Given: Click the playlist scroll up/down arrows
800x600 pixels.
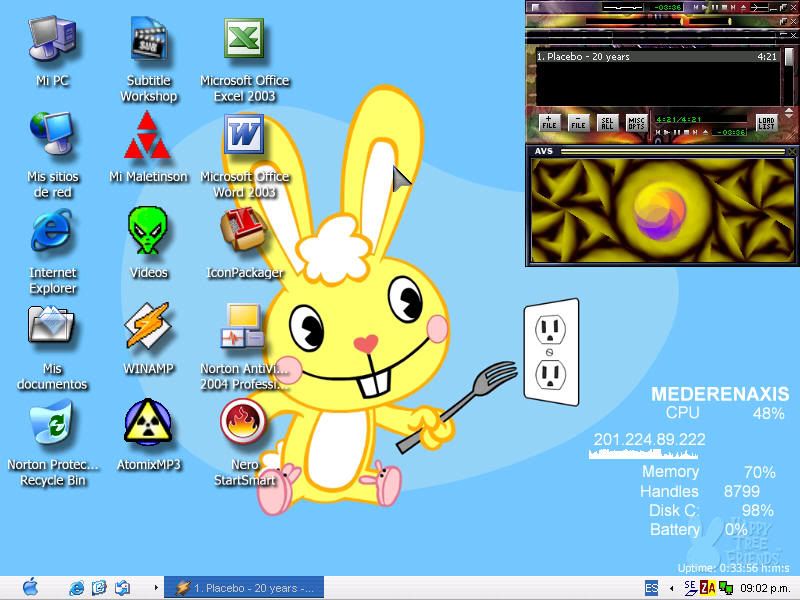Looking at the screenshot, I should (x=789, y=113).
